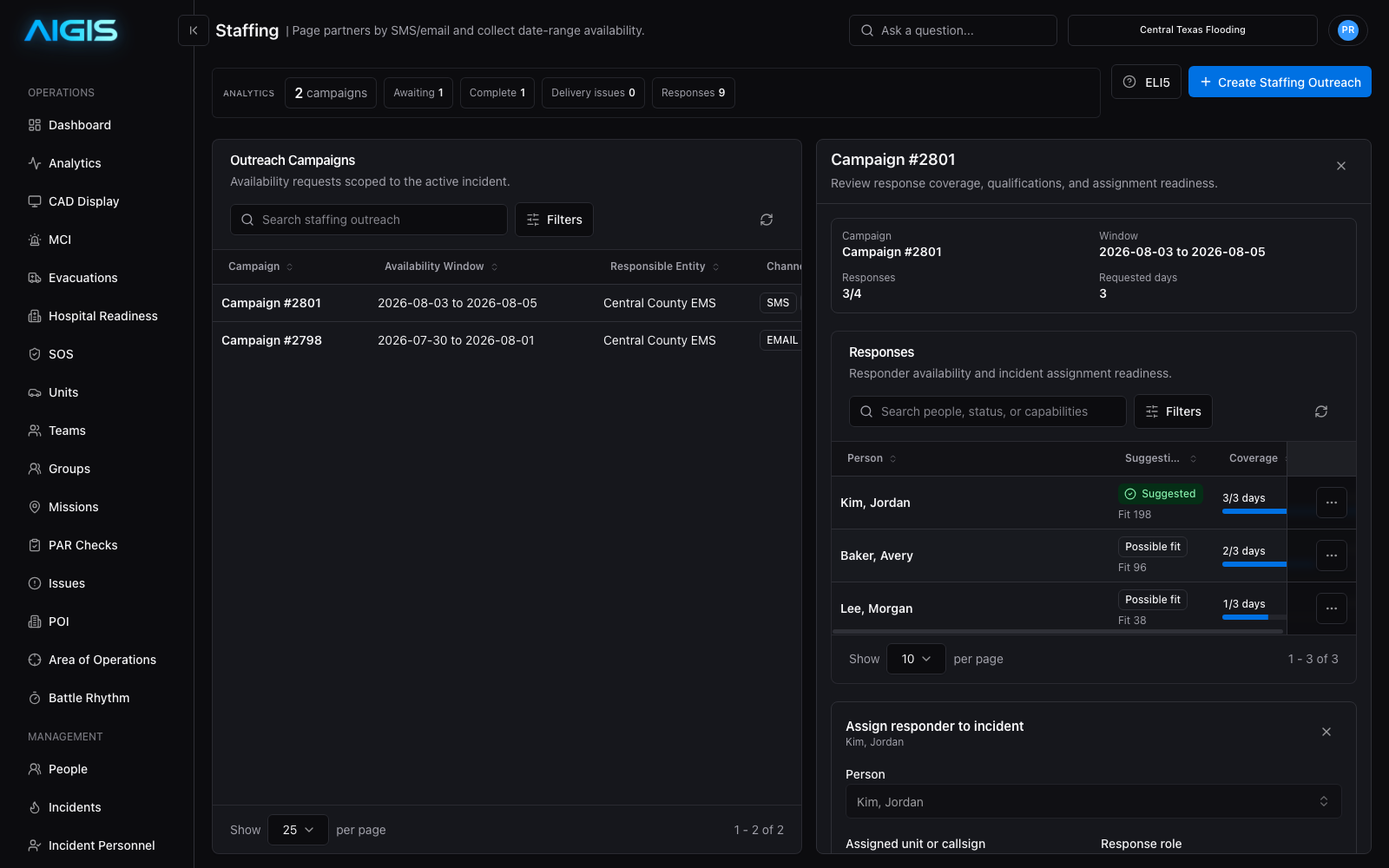Image resolution: width=1389 pixels, height=868 pixels.
Task: Open Hospital Readiness page
Action: pyautogui.click(x=102, y=316)
